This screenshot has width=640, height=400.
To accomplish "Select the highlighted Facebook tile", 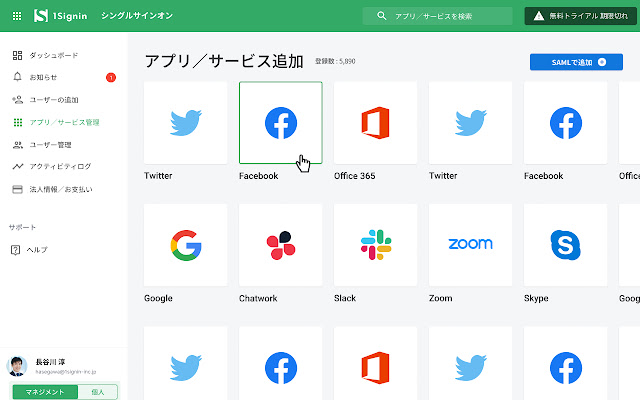I will click(x=281, y=122).
